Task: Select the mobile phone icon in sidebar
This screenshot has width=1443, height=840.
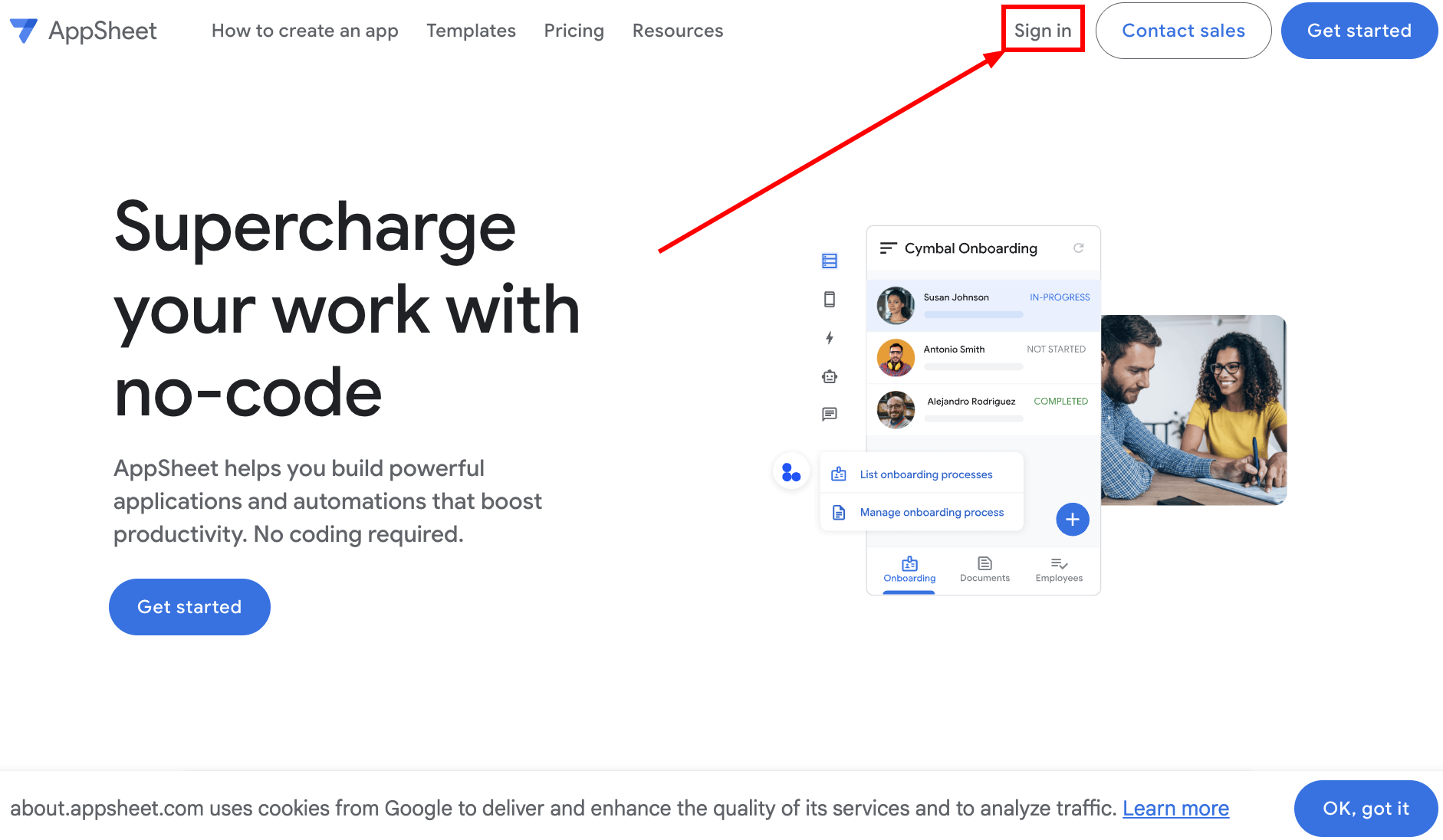Action: click(830, 299)
